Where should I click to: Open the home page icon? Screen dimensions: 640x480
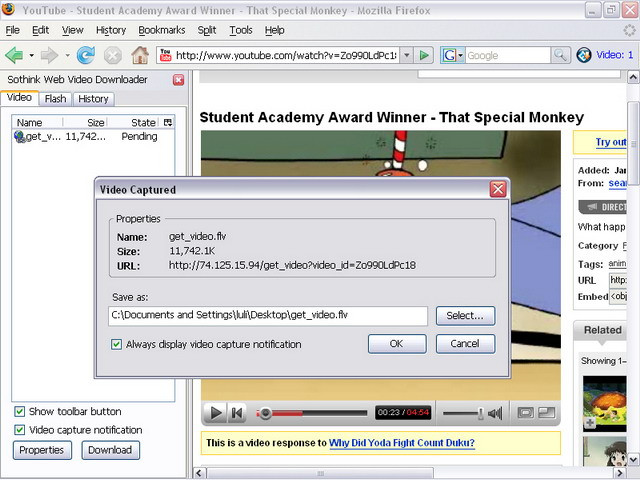(140, 55)
